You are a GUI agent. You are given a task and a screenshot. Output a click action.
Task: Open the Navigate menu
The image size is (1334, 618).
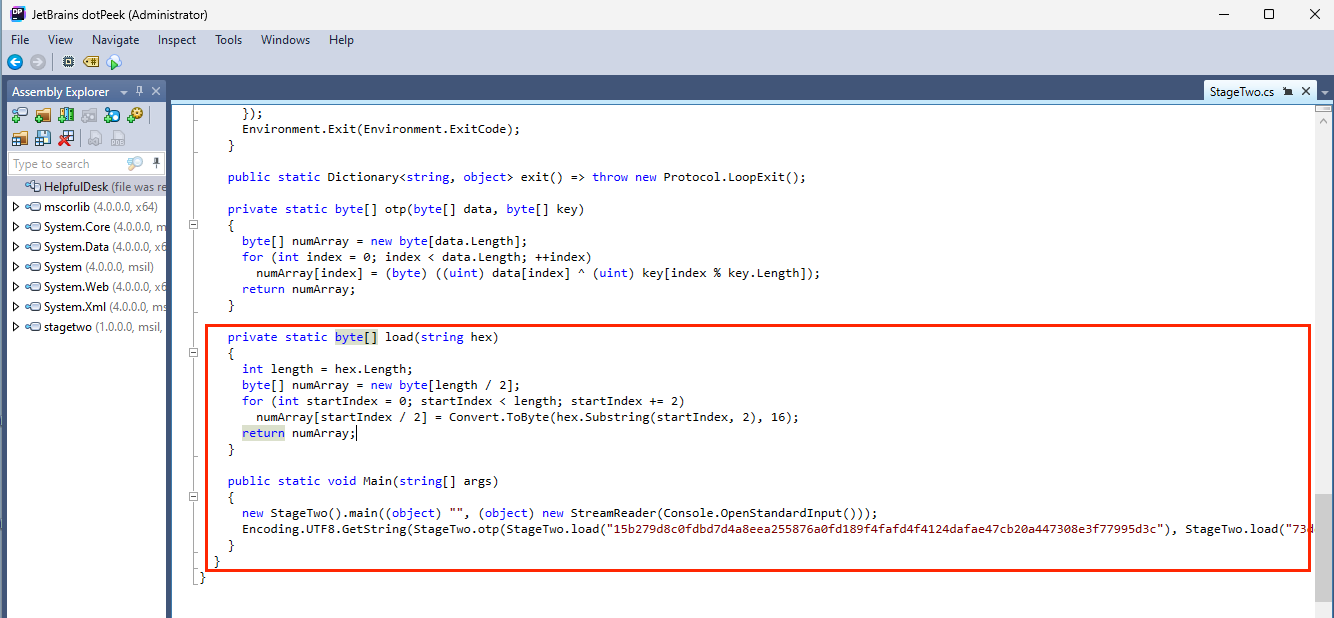tap(115, 40)
